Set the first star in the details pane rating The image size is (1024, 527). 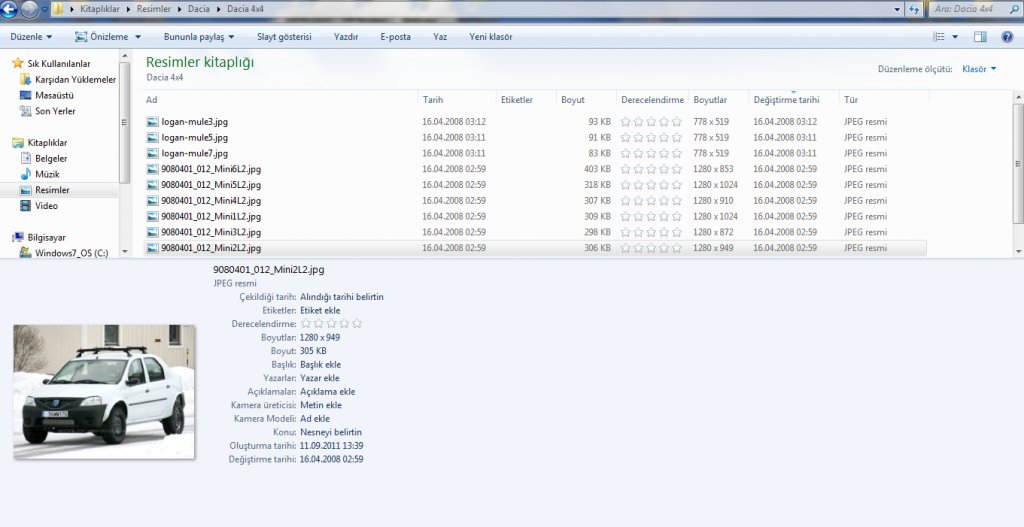[x=306, y=324]
